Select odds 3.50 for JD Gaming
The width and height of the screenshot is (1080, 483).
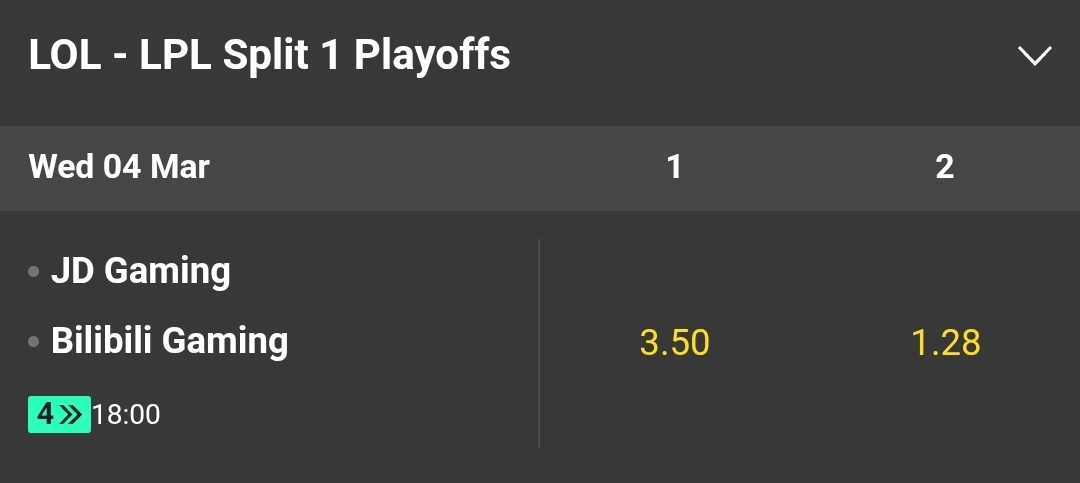[x=674, y=343]
